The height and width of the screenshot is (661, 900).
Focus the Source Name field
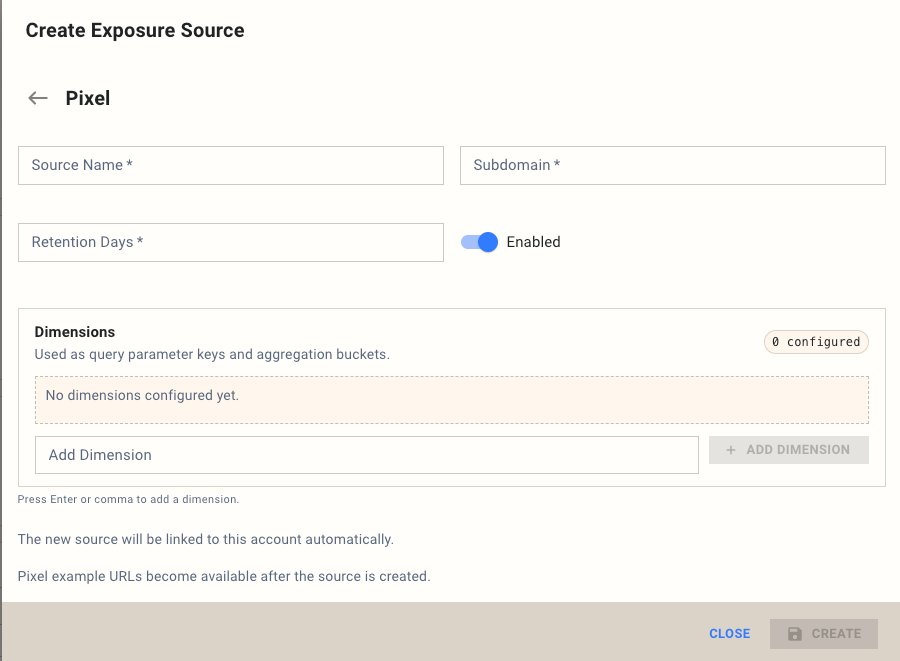pos(231,165)
